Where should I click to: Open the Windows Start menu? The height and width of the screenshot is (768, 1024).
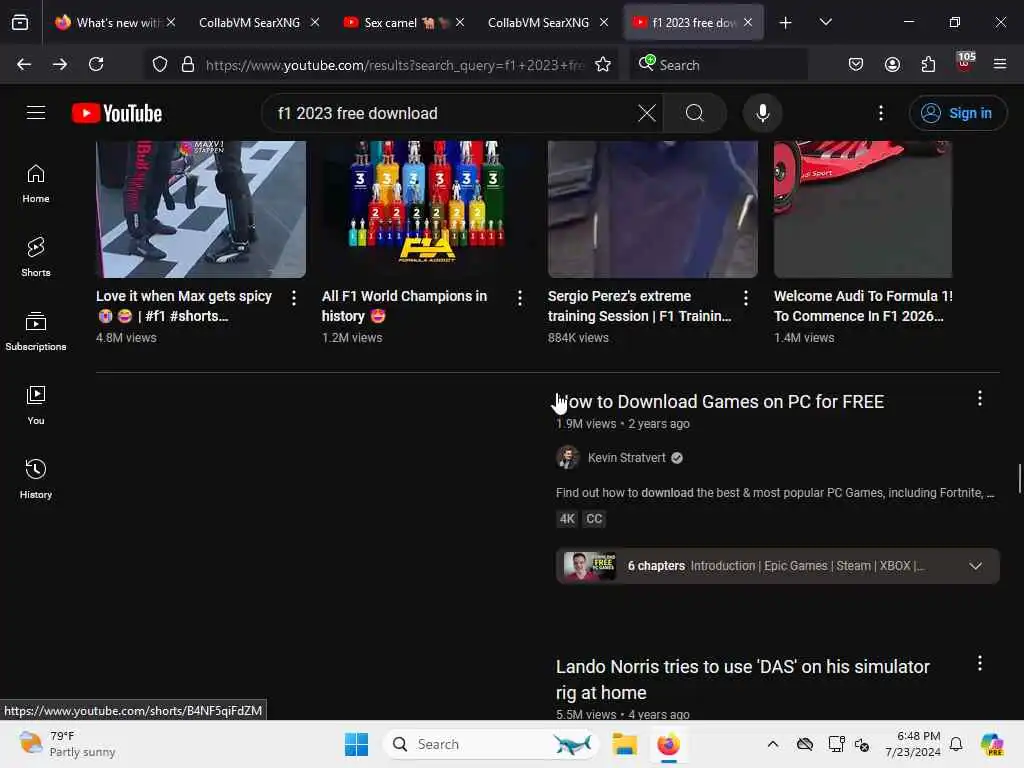(x=357, y=744)
